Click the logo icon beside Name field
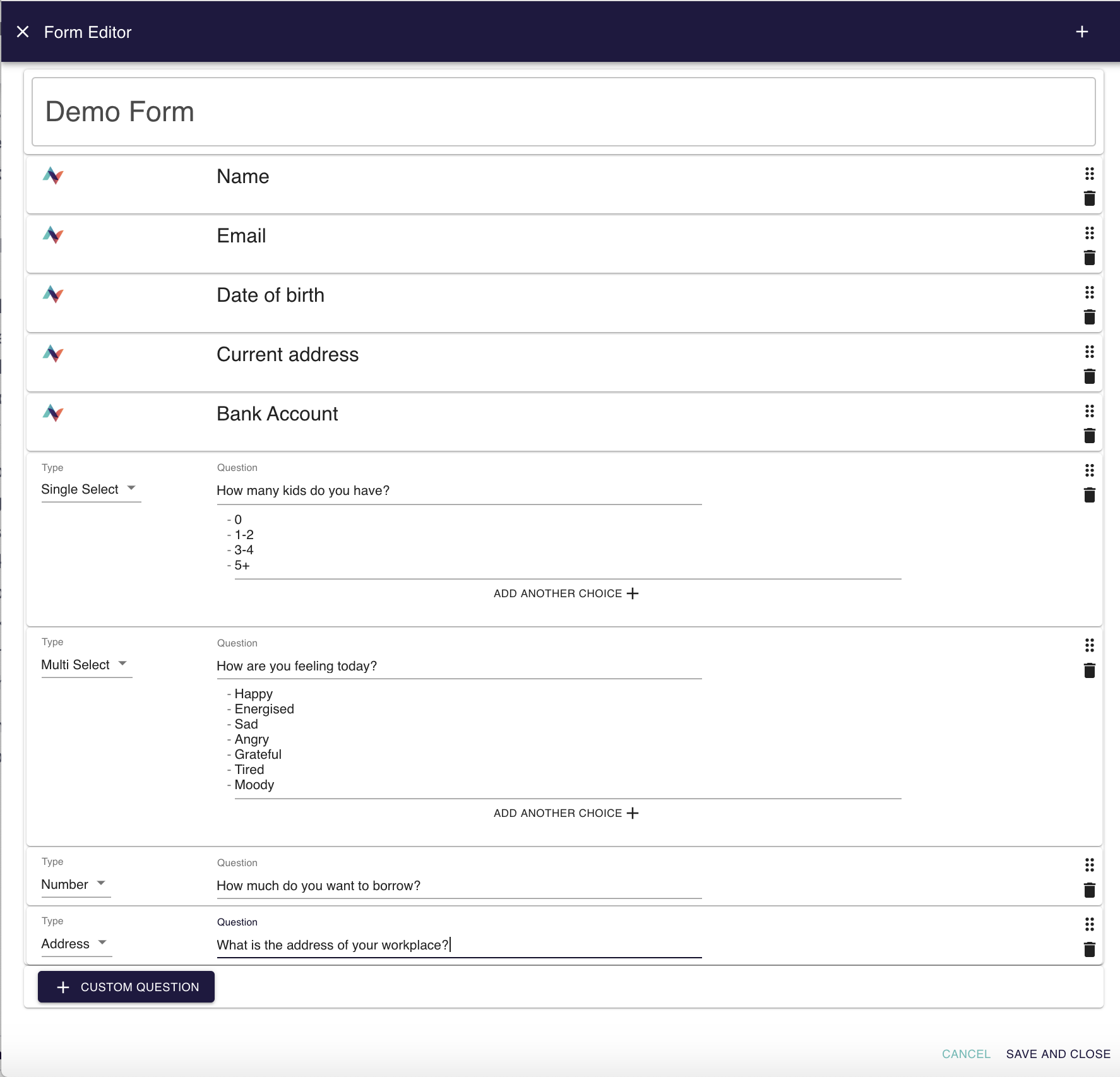Viewport: 1120px width, 1077px height. [53, 176]
